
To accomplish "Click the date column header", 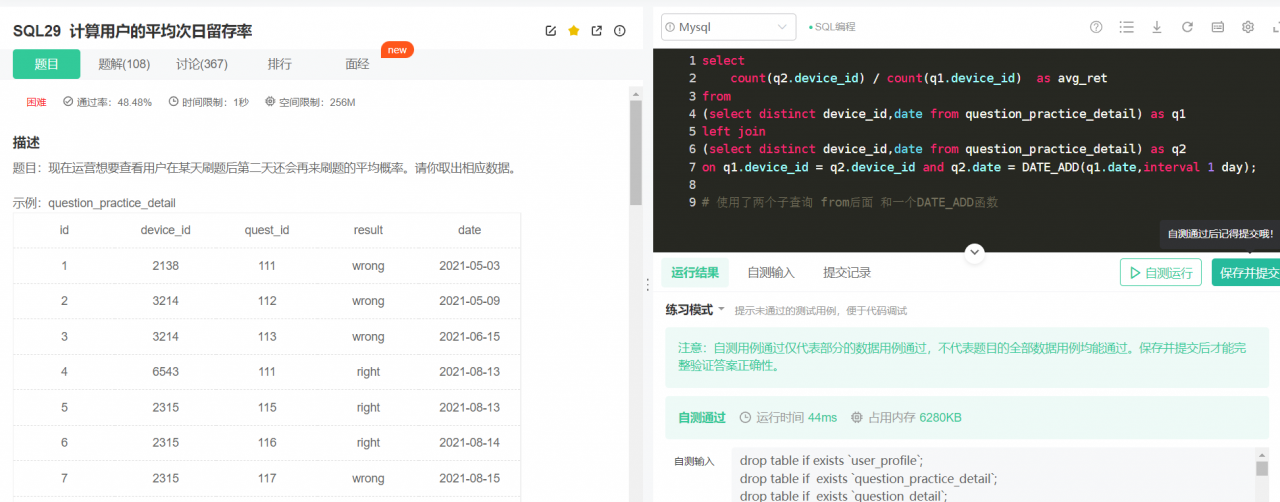I will click(x=469, y=230).
